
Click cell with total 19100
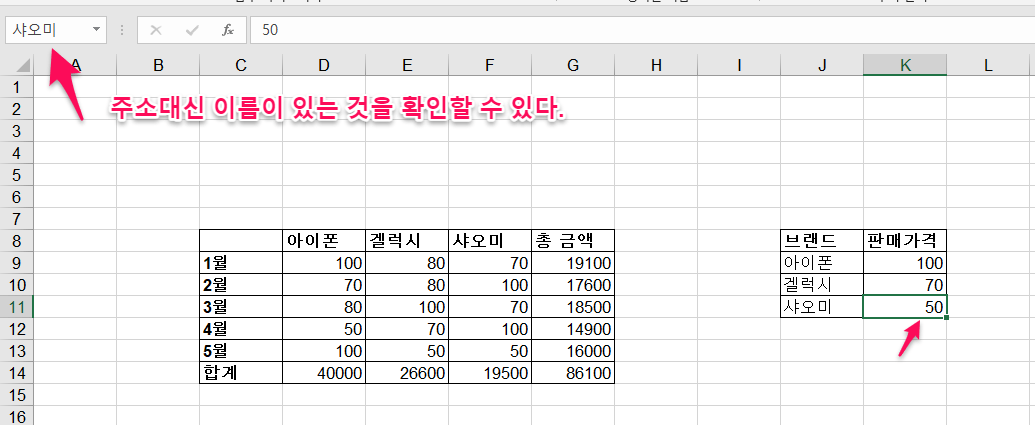[x=573, y=263]
